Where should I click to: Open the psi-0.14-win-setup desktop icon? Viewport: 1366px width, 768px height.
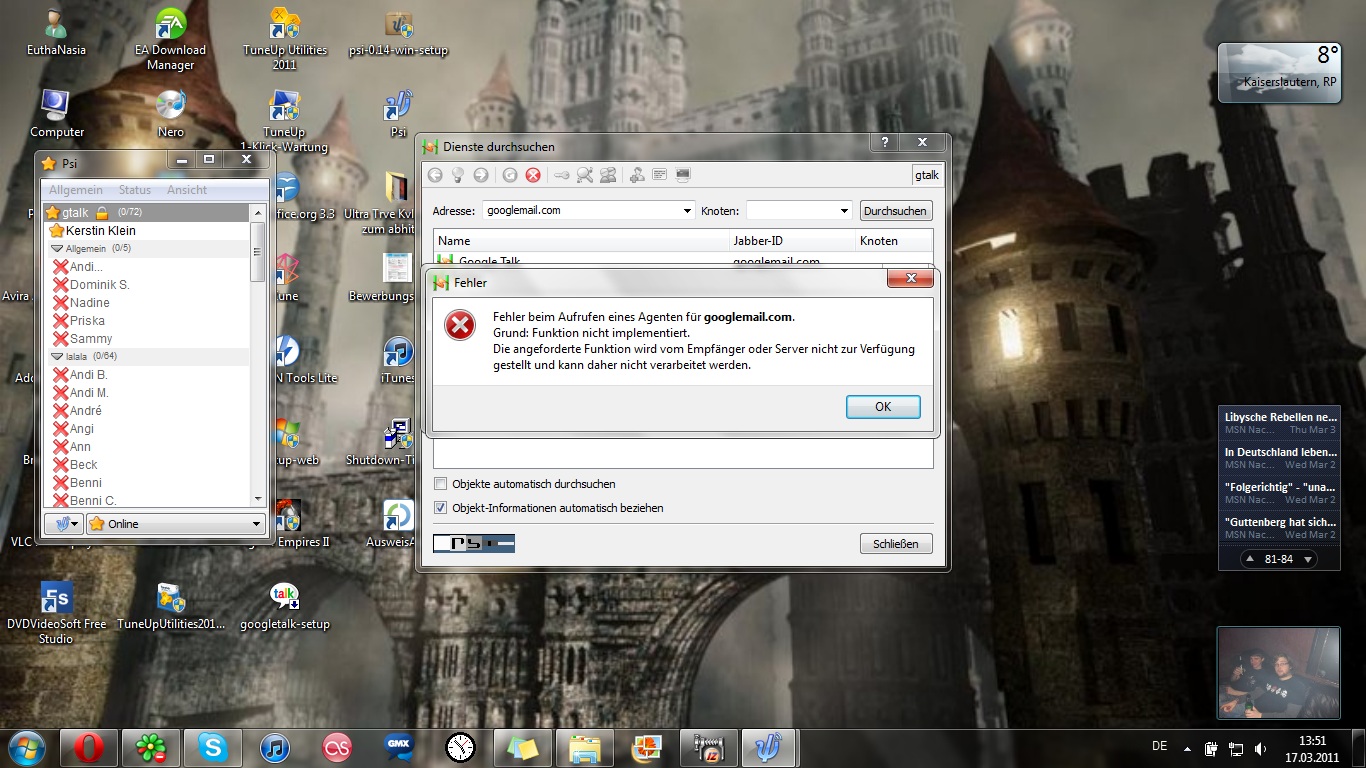(x=398, y=33)
